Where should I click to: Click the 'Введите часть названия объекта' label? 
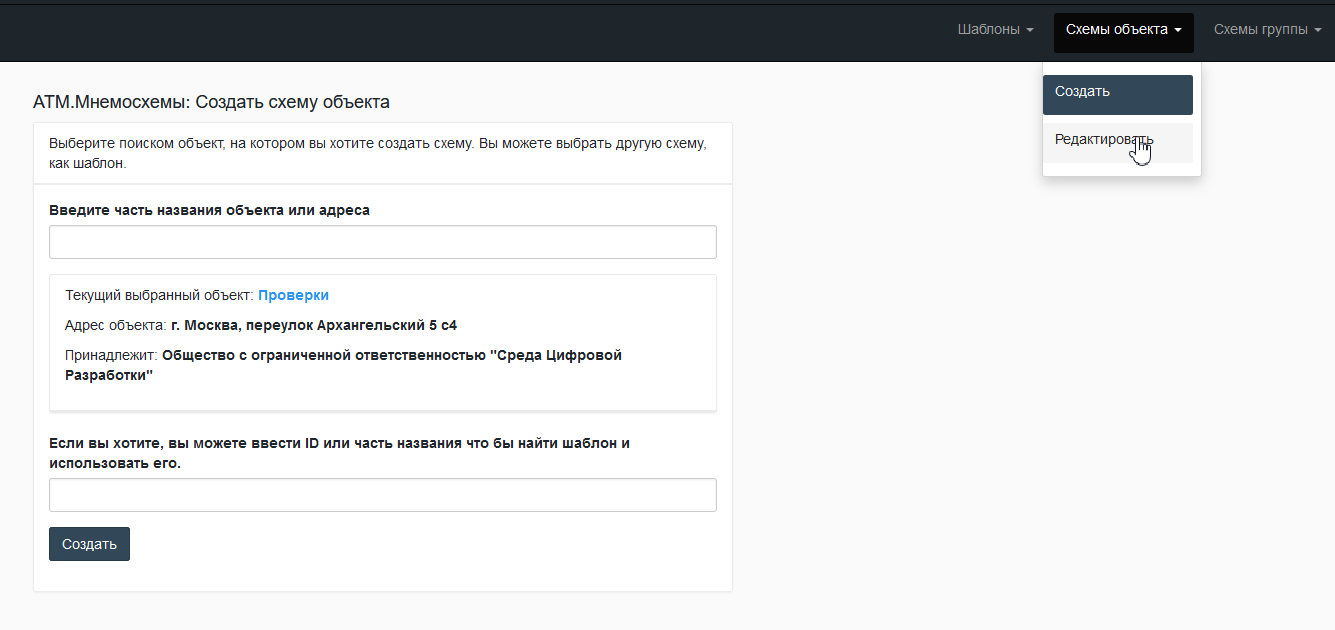click(x=209, y=210)
